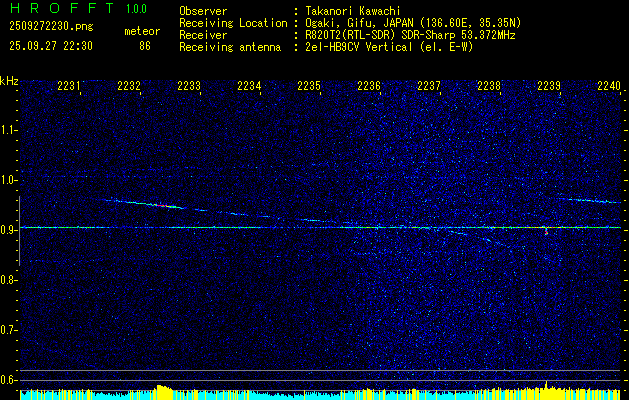The image size is (629, 400).
Task: Click the 2239 time tick label
Action: 549,85
